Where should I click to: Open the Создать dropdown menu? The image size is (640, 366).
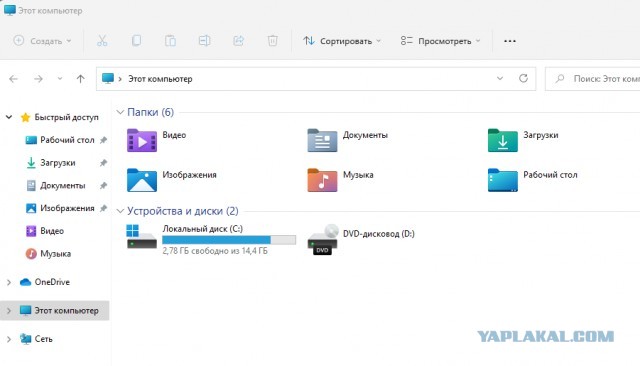click(x=42, y=41)
